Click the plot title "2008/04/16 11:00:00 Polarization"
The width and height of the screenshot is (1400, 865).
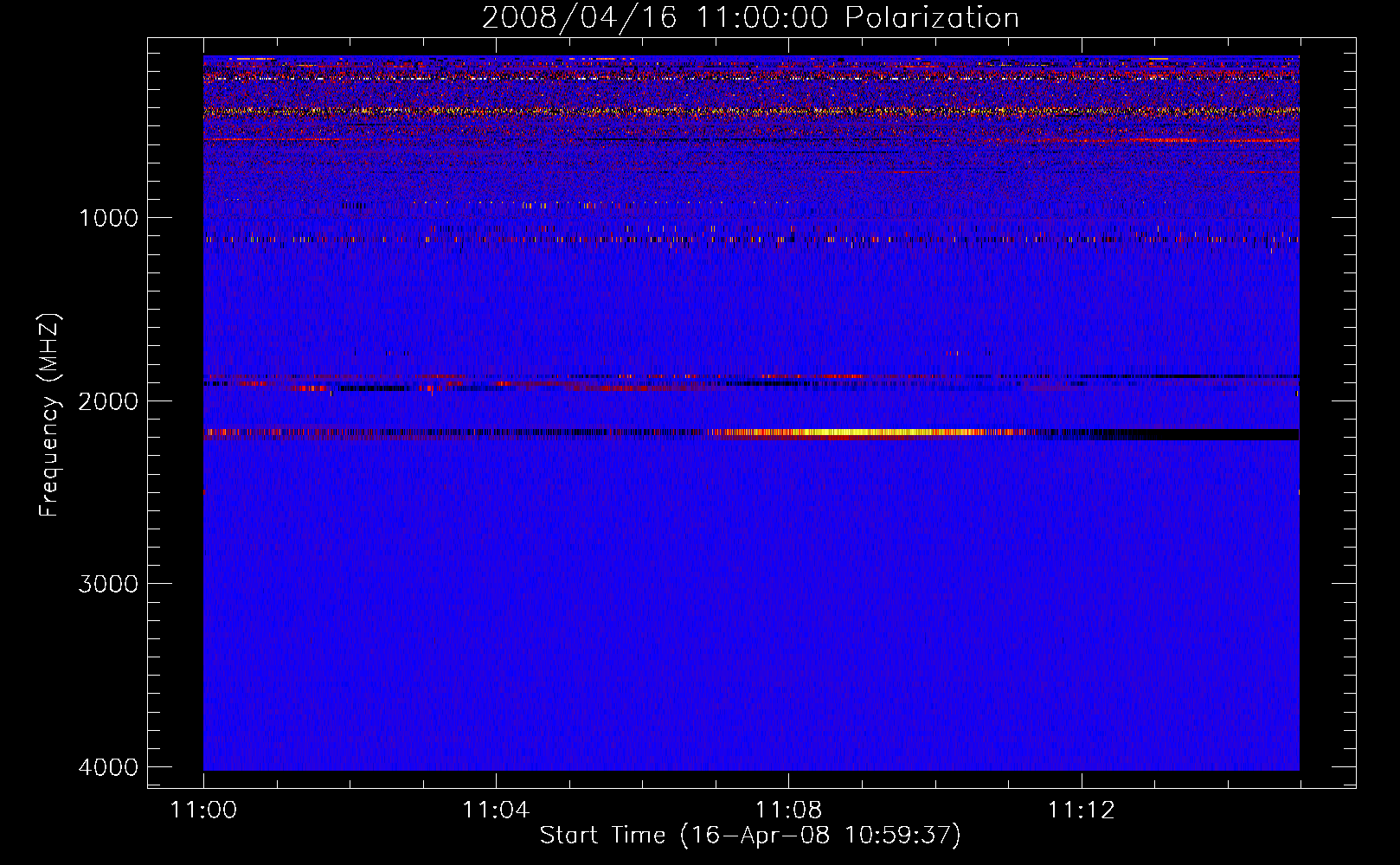pyautogui.click(x=750, y=17)
